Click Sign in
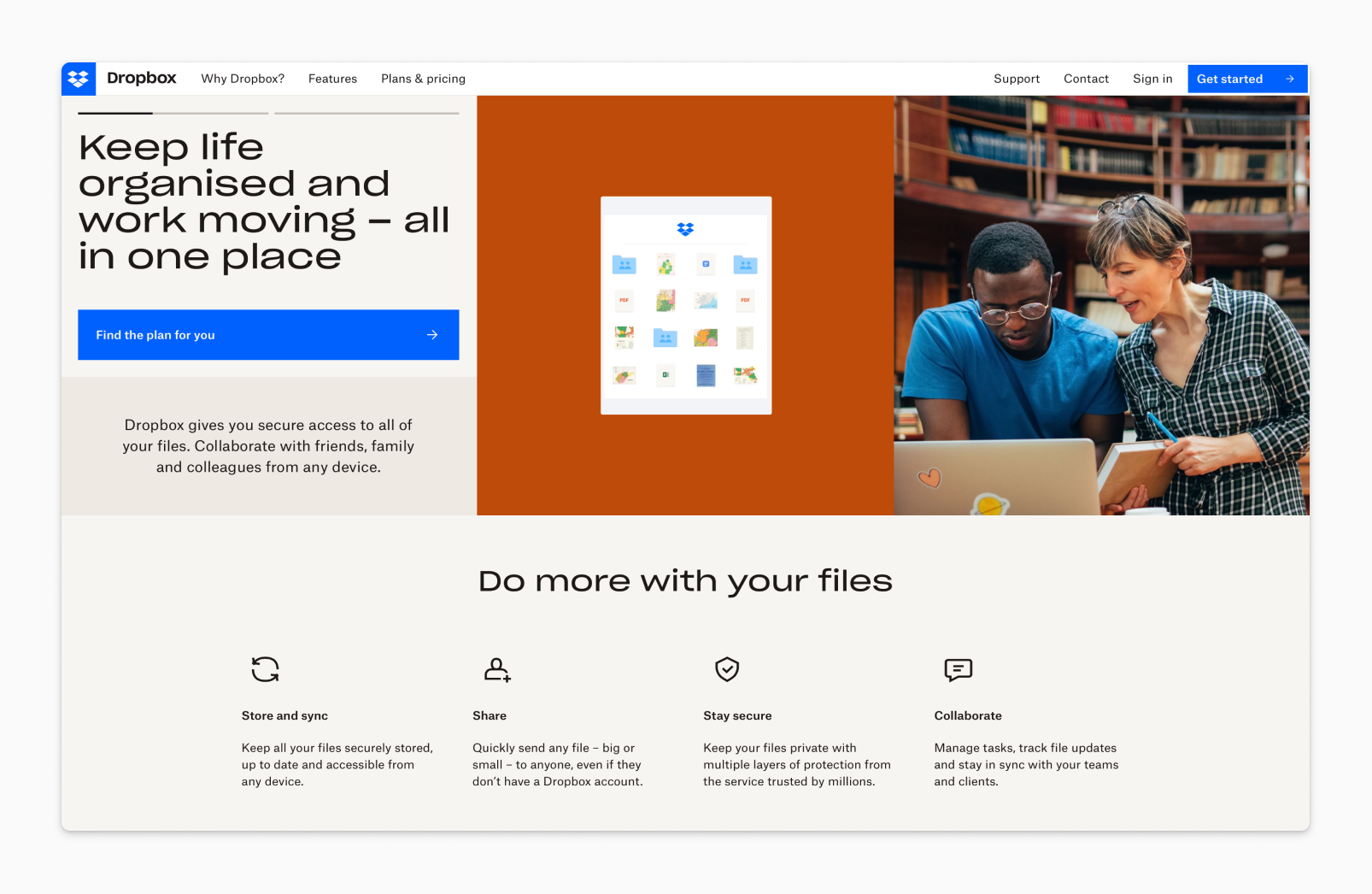 click(x=1152, y=79)
